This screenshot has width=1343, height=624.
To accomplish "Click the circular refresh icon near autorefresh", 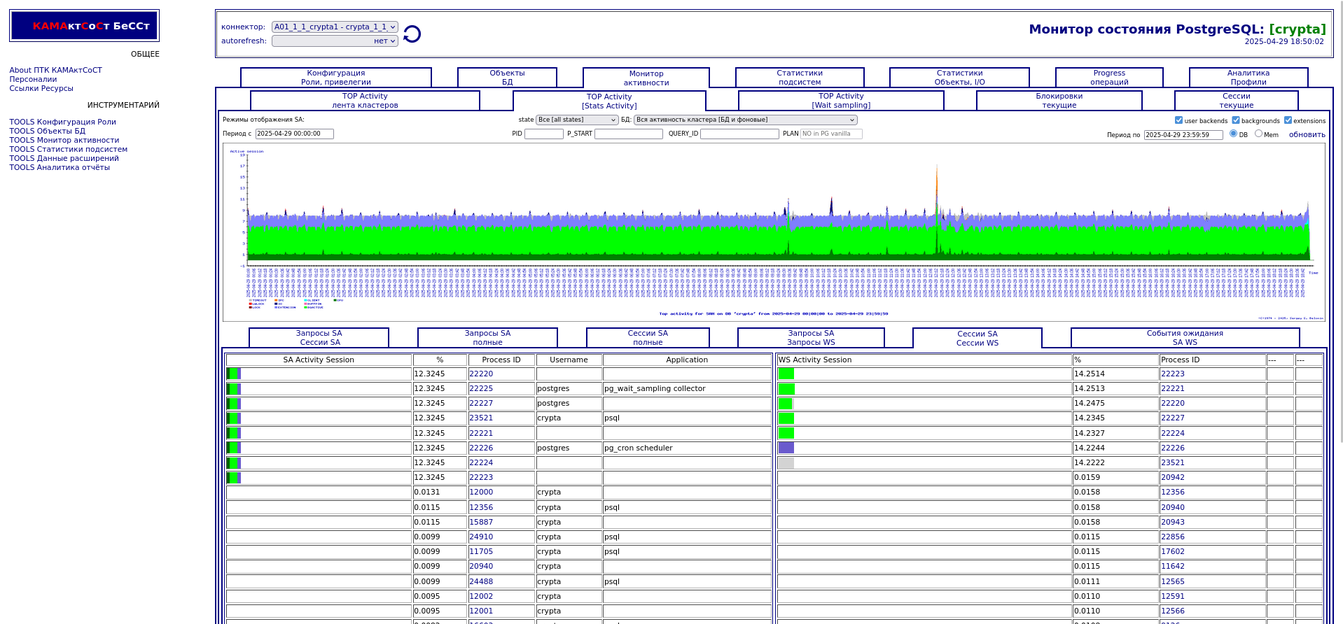I will [x=412, y=34].
